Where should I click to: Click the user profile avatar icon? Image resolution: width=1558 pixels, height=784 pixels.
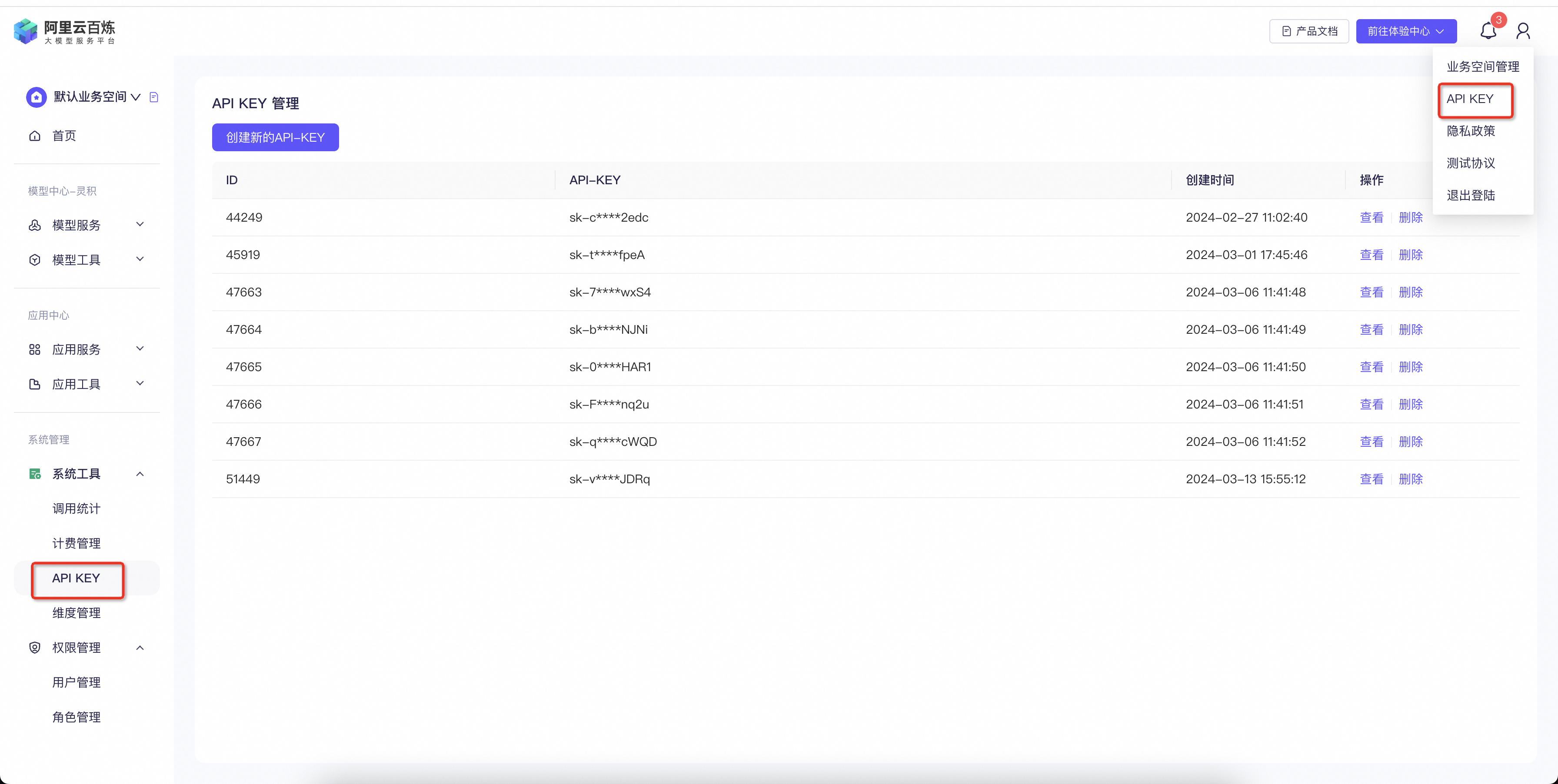click(1523, 31)
